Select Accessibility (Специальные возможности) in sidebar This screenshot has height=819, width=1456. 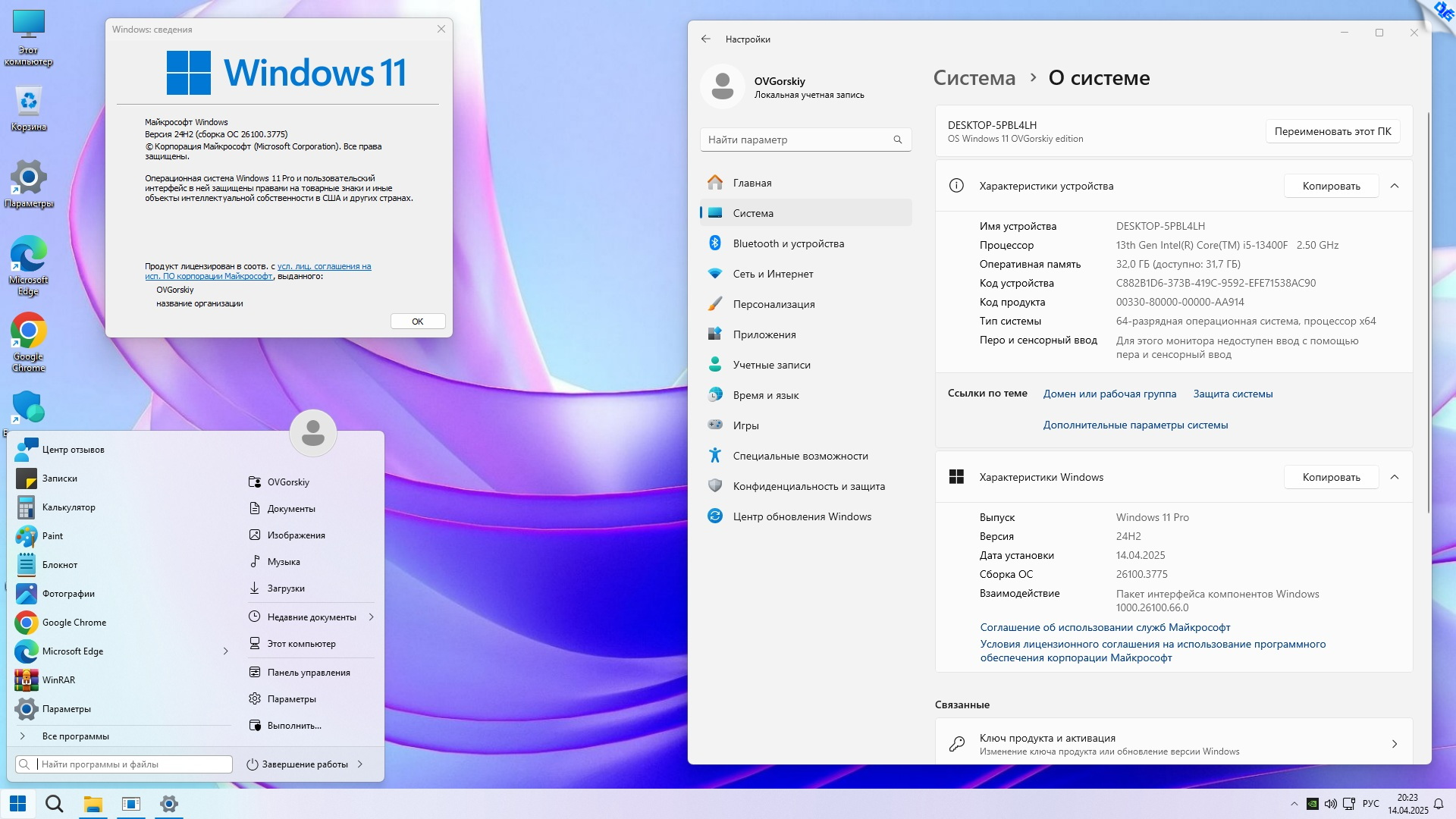[800, 456]
